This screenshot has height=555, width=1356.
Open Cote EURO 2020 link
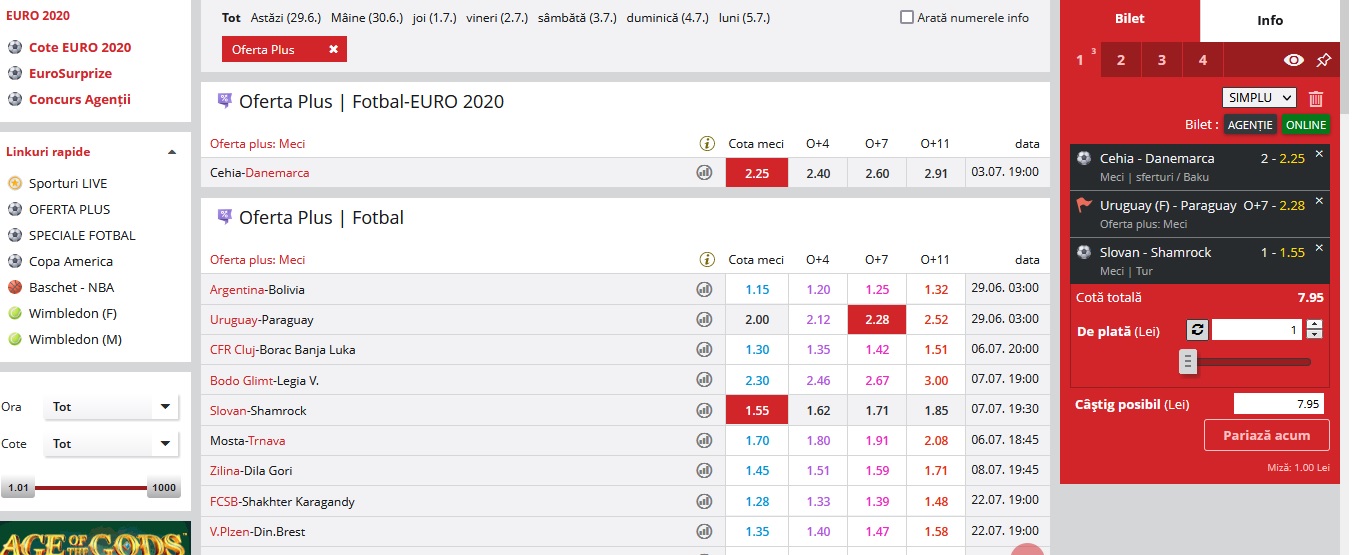80,47
